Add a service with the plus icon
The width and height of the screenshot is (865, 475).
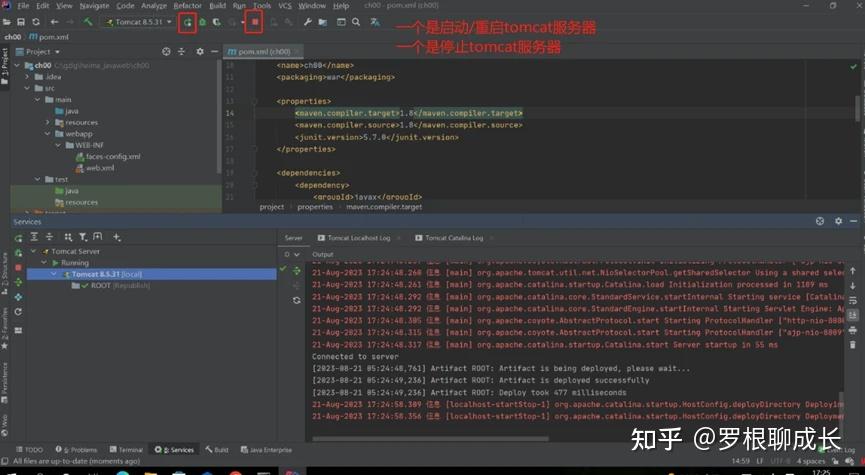pyautogui.click(x=116, y=237)
